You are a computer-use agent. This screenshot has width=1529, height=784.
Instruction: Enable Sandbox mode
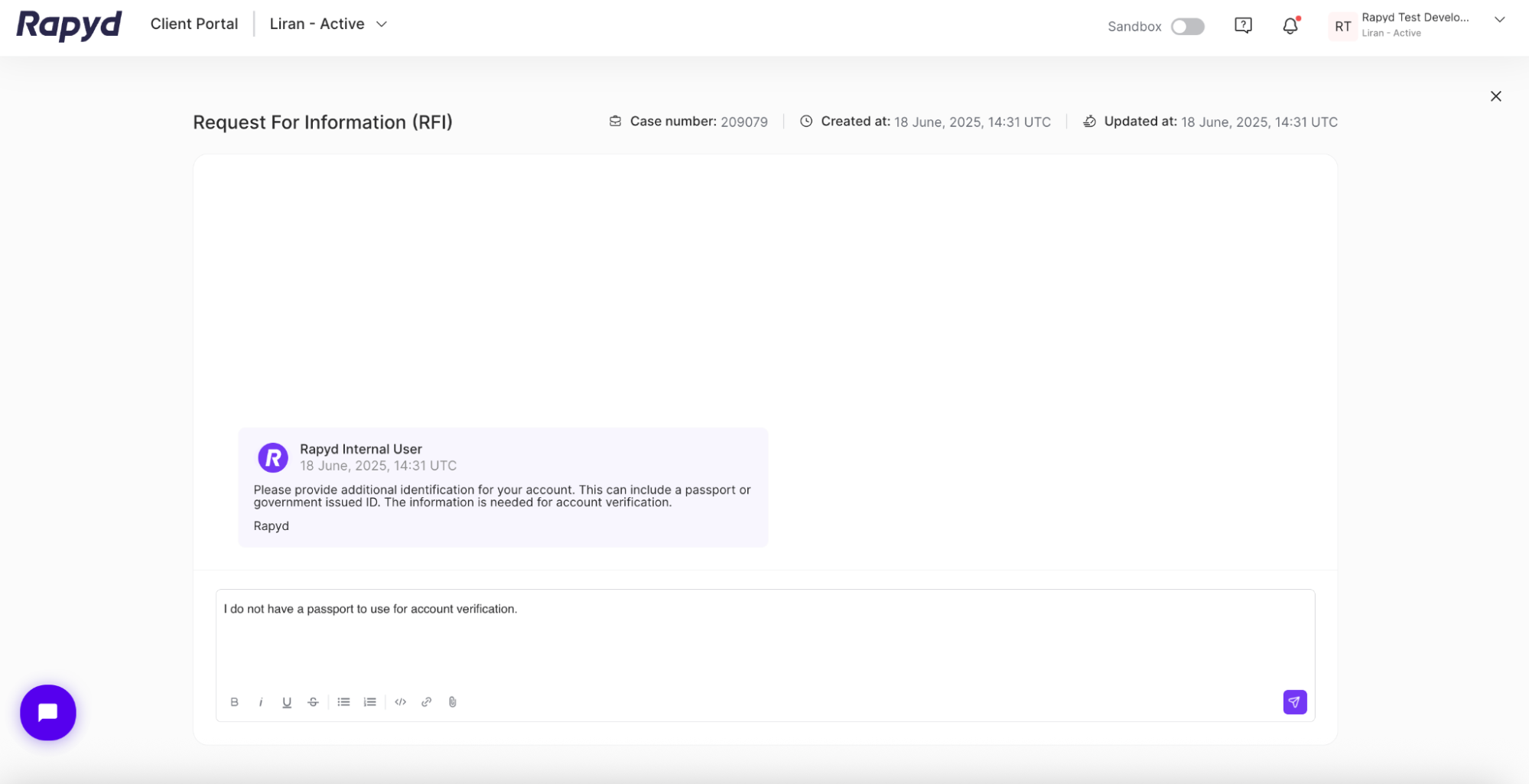[1187, 26]
